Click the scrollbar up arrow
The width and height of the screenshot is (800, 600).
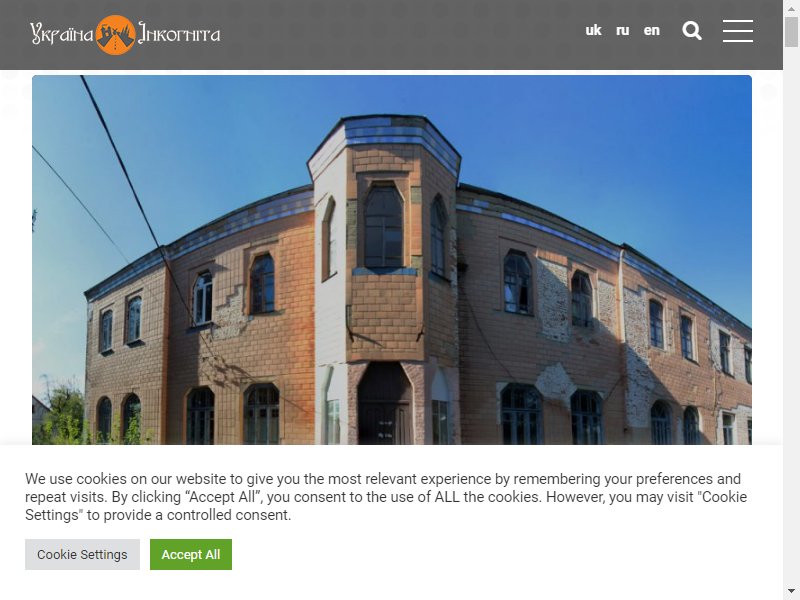pyautogui.click(x=791, y=8)
